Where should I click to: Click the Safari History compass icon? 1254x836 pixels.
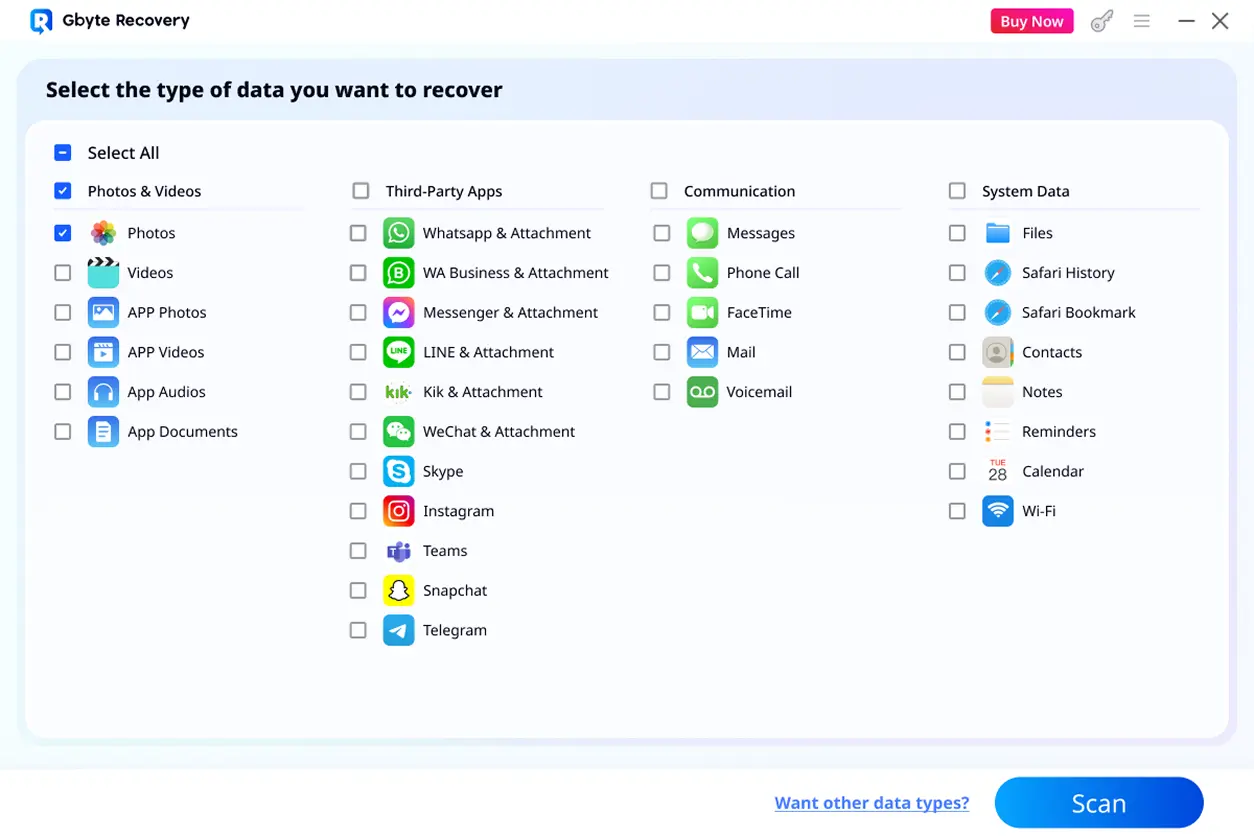[x=997, y=273]
